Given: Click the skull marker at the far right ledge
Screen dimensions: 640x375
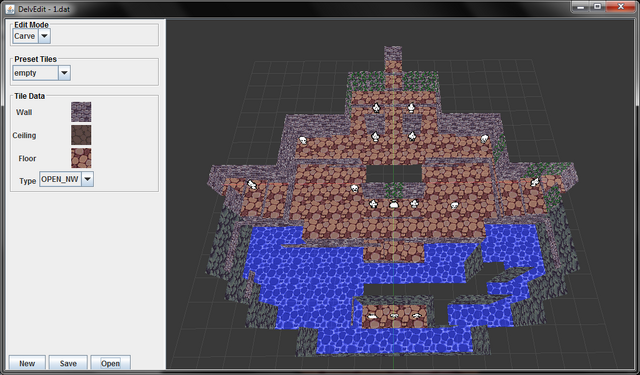Looking at the screenshot, I should pyautogui.click(x=535, y=182).
